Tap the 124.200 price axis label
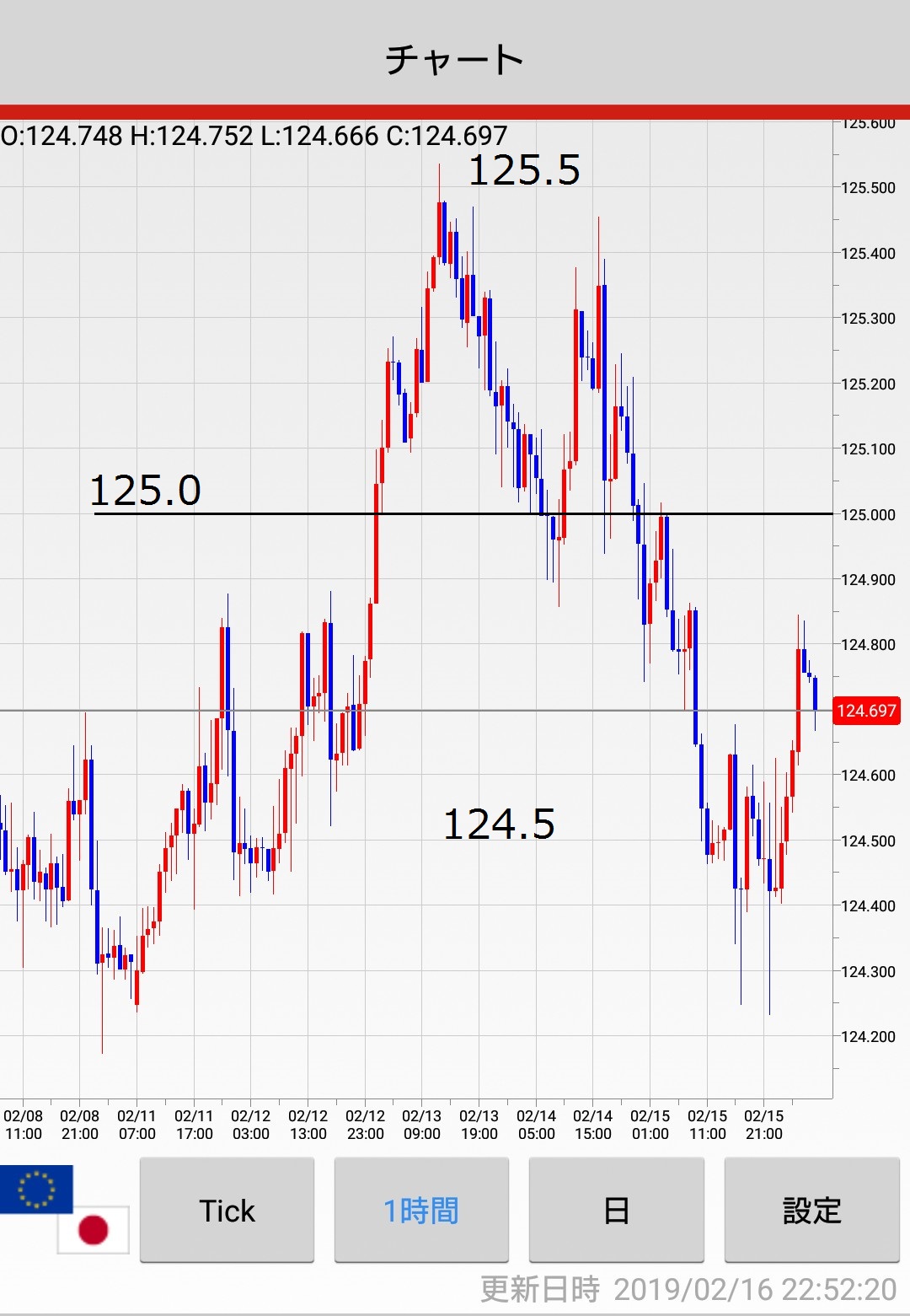This screenshot has width=910, height=1316. (x=868, y=1036)
